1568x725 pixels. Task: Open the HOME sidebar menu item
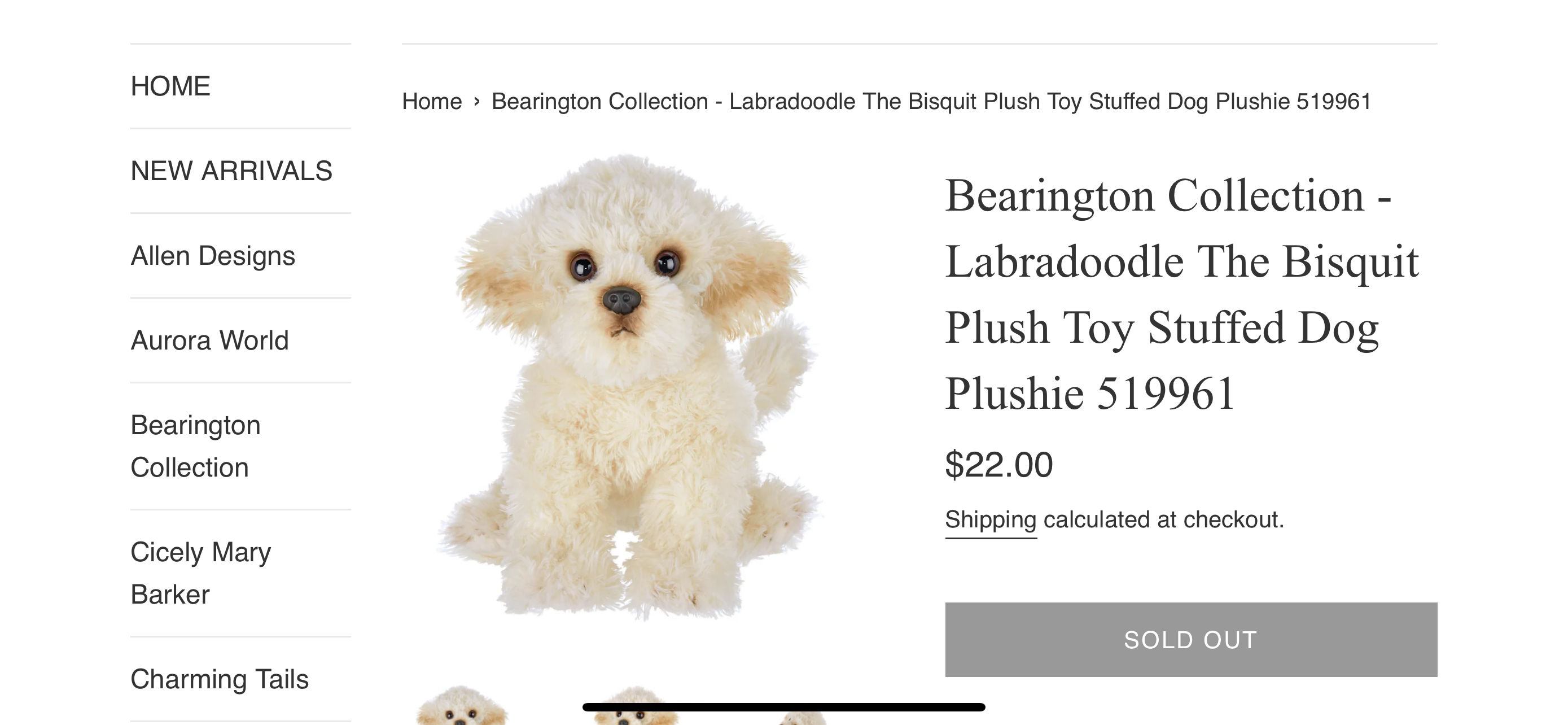coord(170,86)
